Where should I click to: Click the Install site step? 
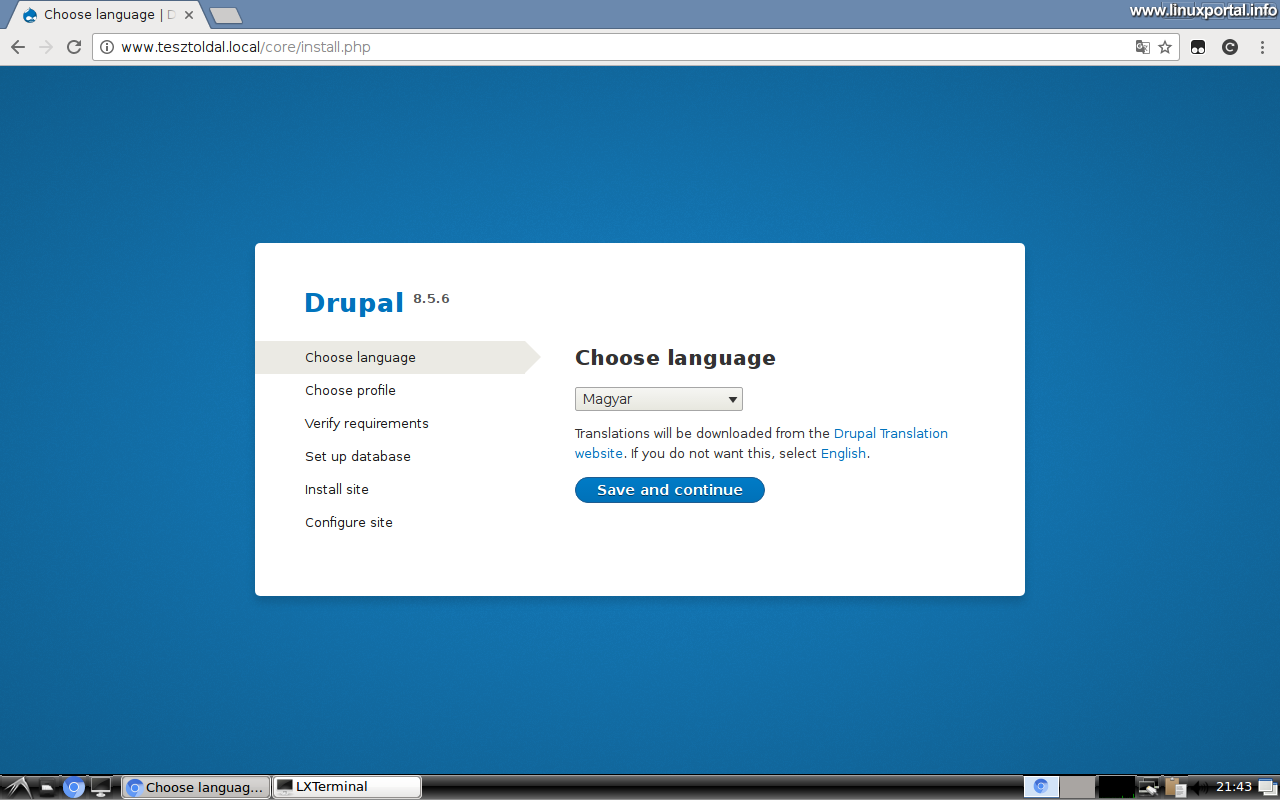point(337,489)
